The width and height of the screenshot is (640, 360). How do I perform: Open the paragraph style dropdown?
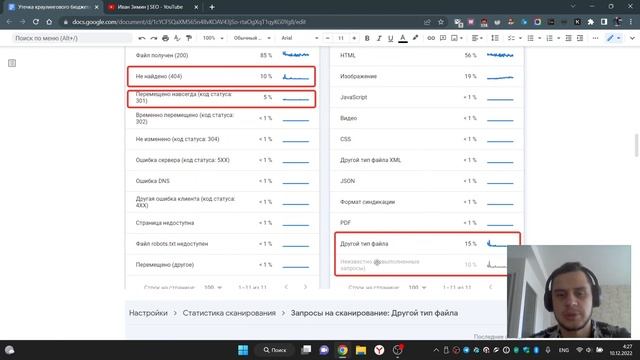(x=252, y=38)
